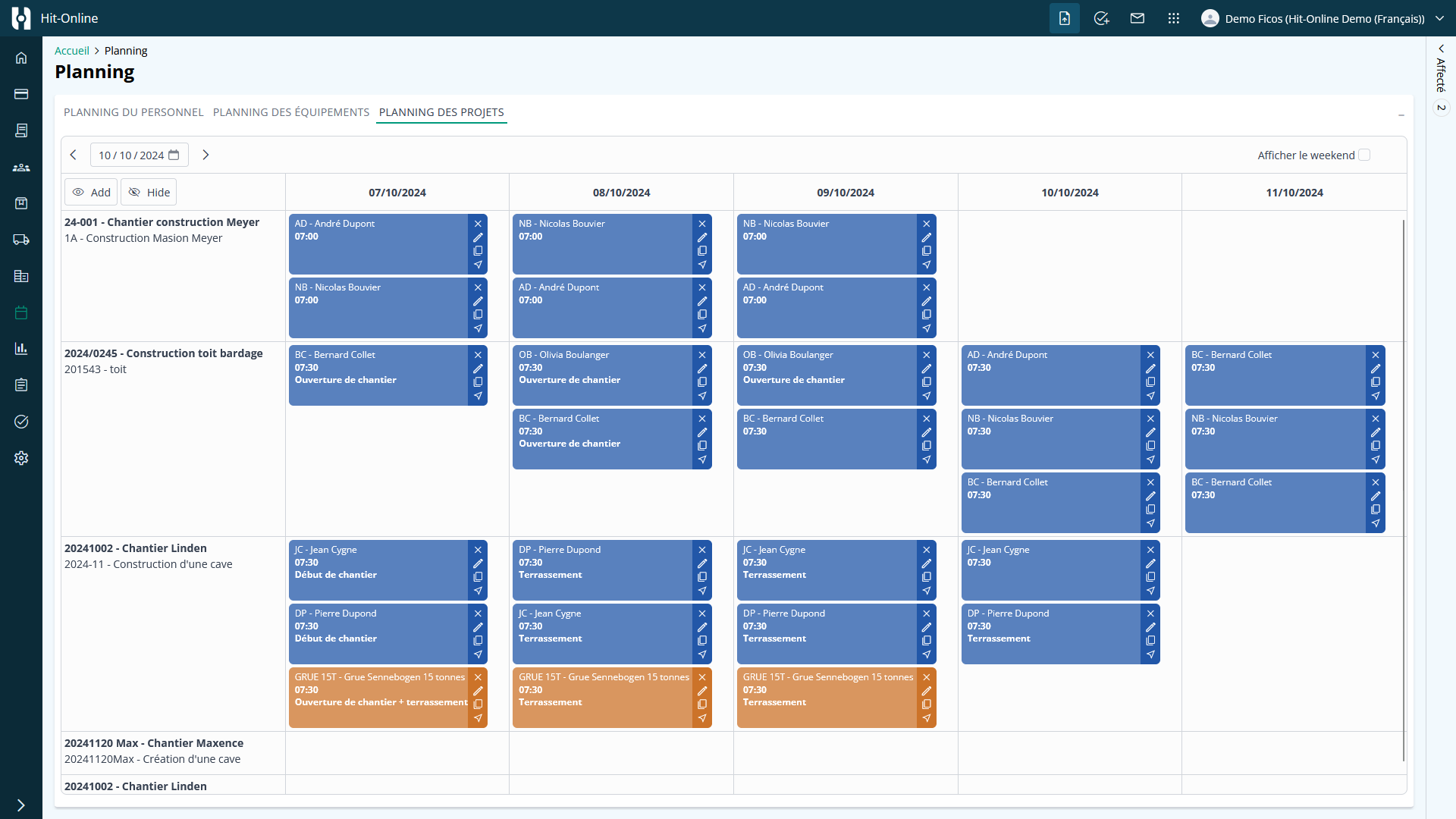1456x819 pixels.
Task: Click the Hide visibility button
Action: [x=149, y=193]
